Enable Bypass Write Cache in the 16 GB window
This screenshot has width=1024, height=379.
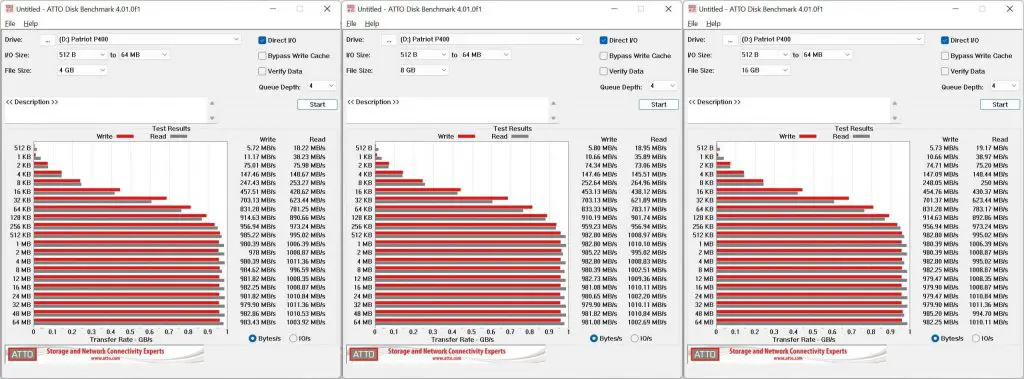(944, 56)
